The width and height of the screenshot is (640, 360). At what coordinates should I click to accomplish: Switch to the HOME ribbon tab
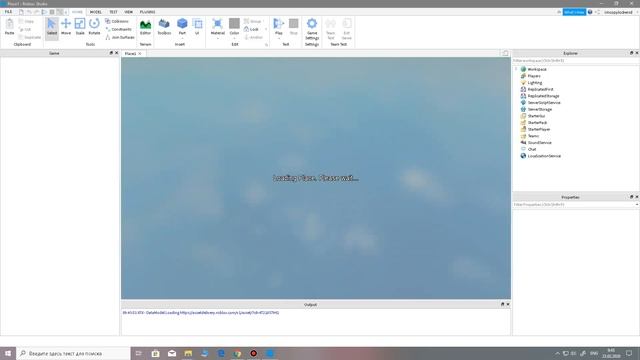point(77,12)
